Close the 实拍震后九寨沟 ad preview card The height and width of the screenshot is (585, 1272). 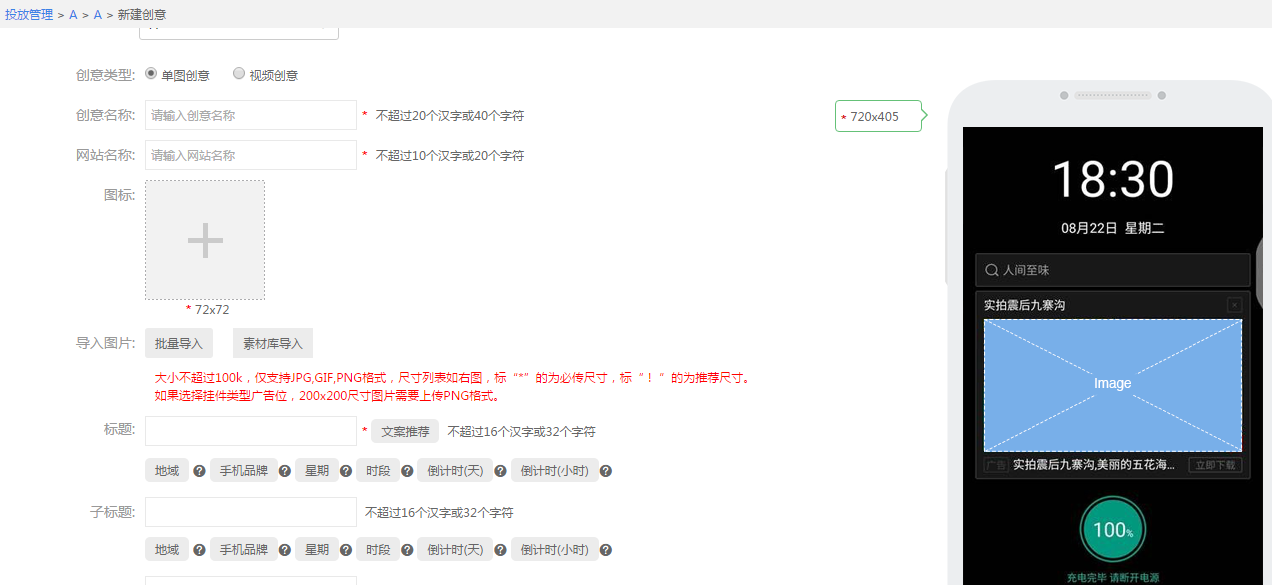pos(1234,304)
